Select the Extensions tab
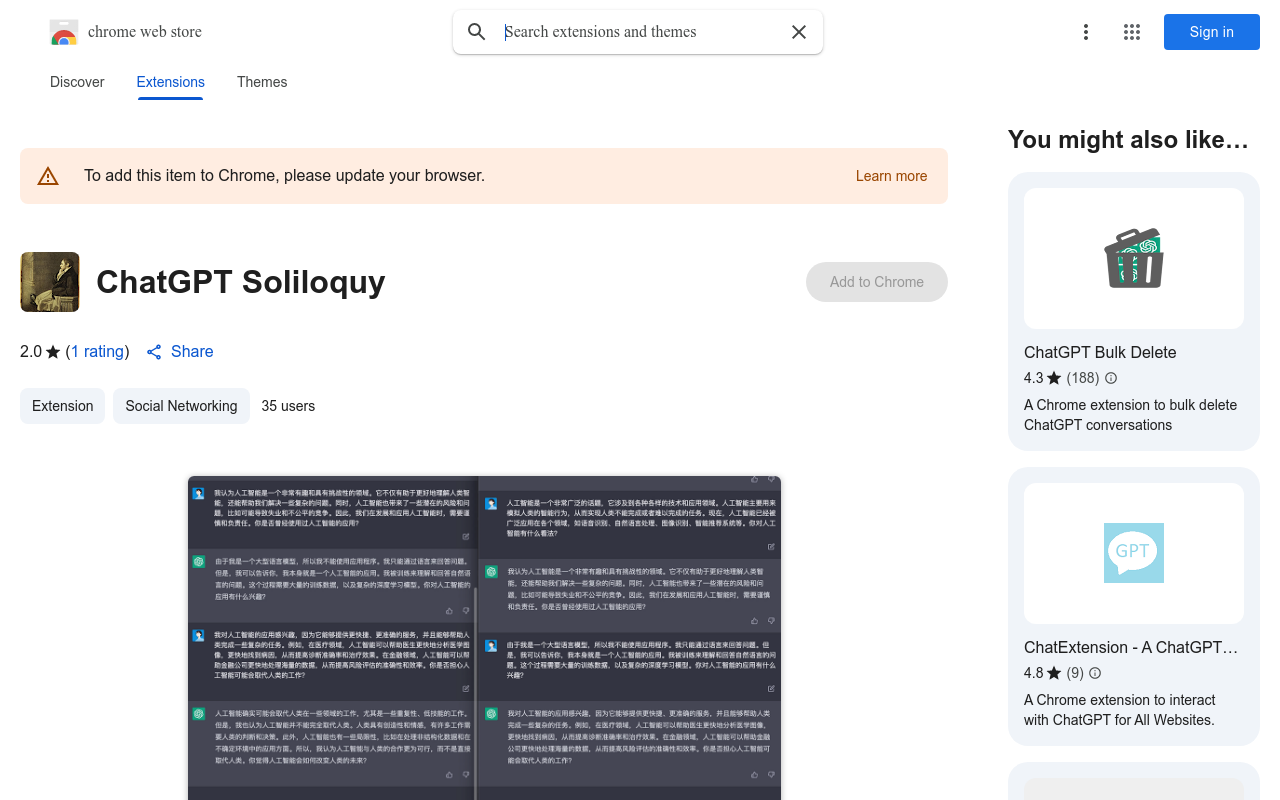The width and height of the screenshot is (1280, 800). pos(171,82)
